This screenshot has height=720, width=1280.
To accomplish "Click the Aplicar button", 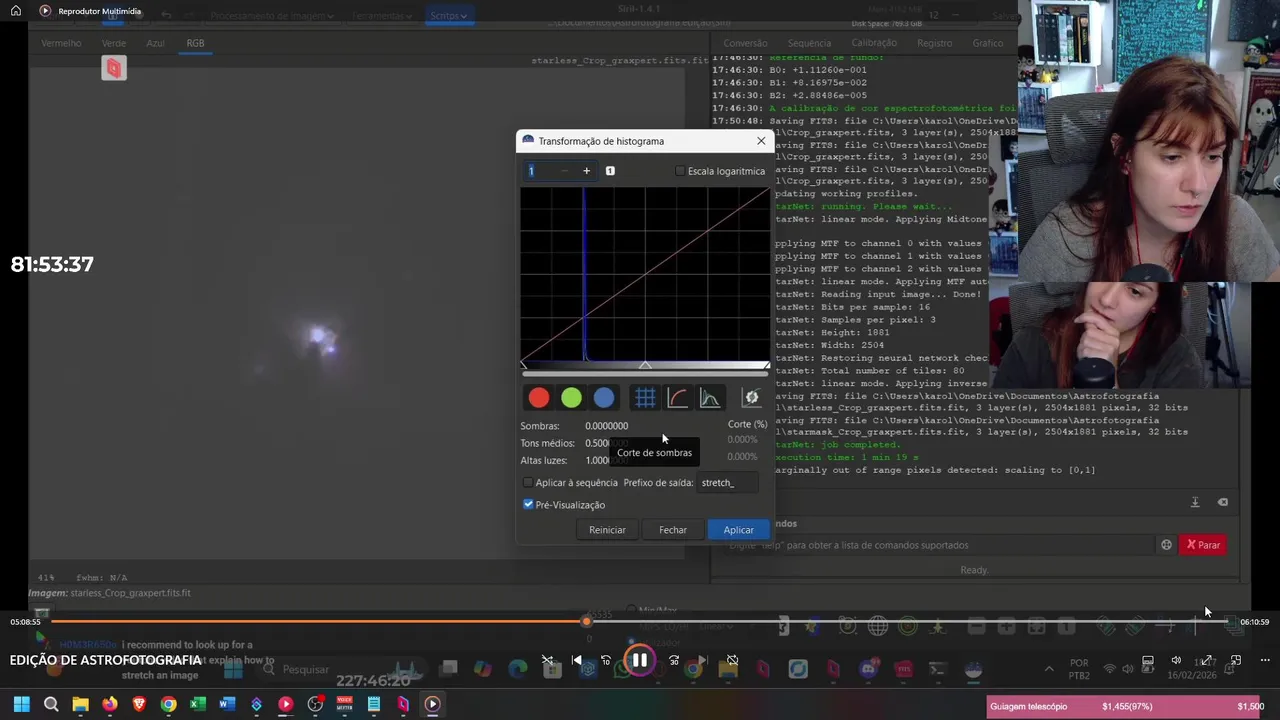I will [739, 530].
